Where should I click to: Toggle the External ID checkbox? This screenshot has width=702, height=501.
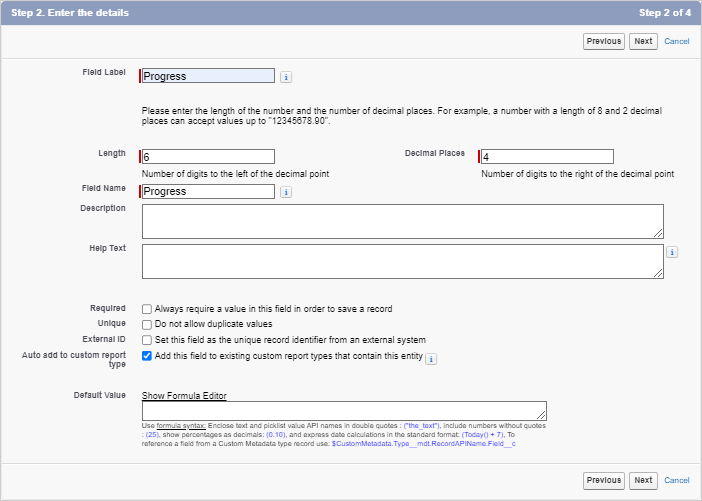point(147,340)
